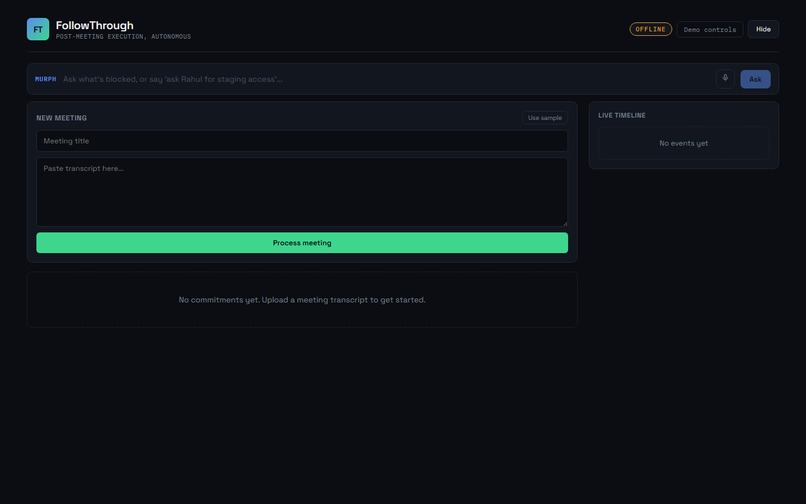Click the Process meeting button
806x504 pixels.
(x=302, y=243)
